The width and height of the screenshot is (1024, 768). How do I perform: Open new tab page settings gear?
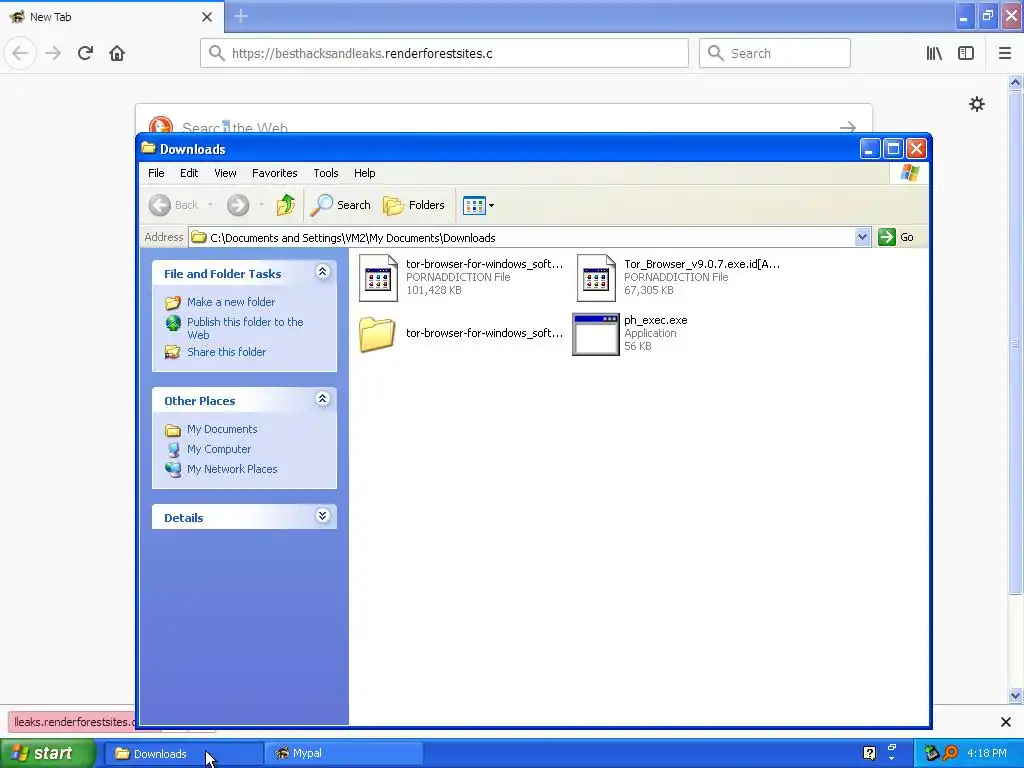coord(976,104)
